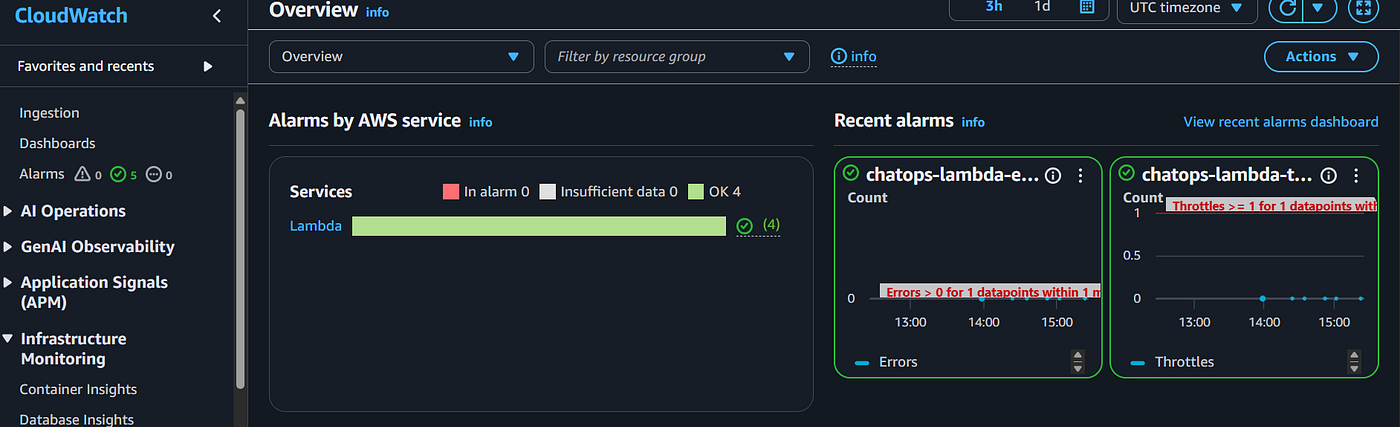The height and width of the screenshot is (427, 1400).
Task: Collapse the CloudWatch sidebar with the chevron
Action: coord(218,16)
